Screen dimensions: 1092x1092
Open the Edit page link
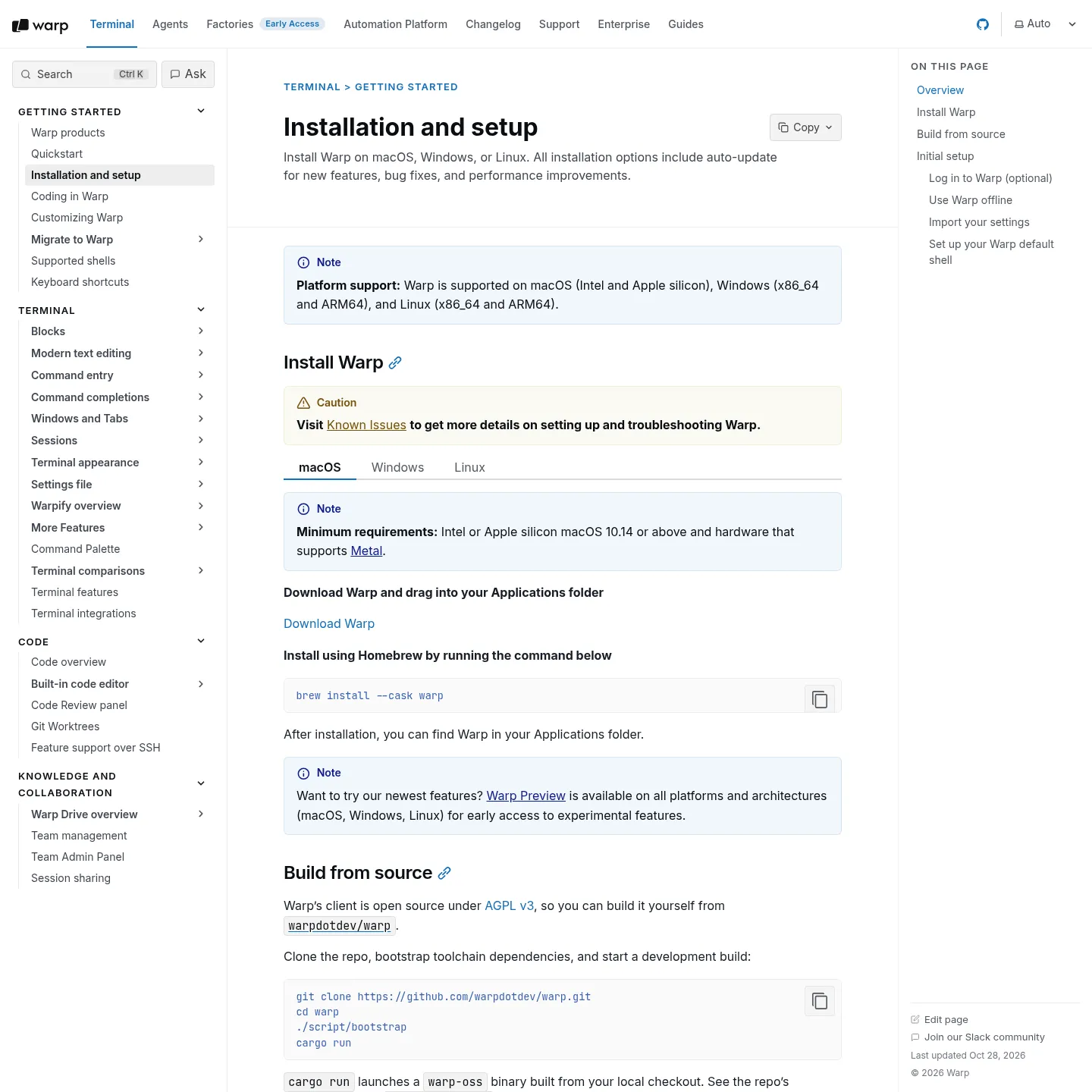pos(940,1020)
